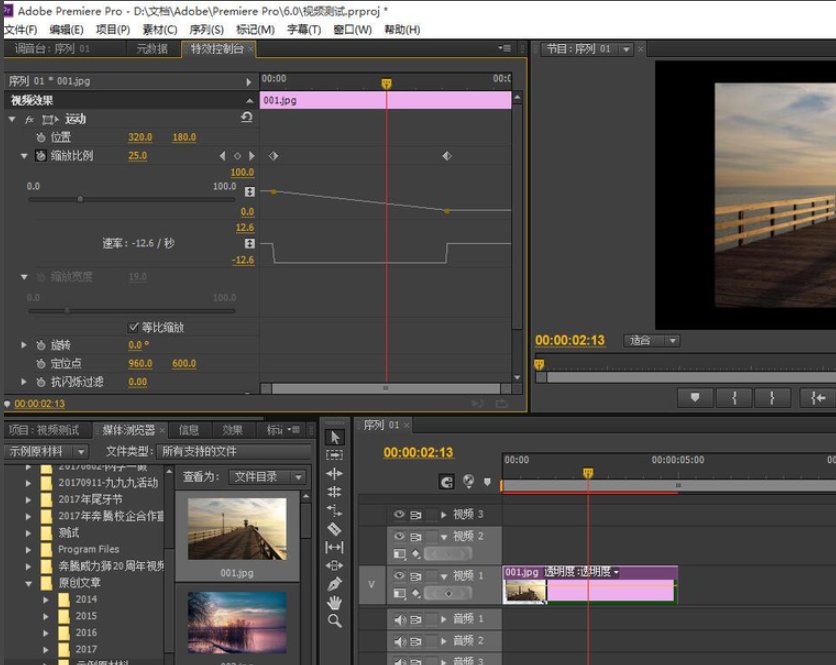Screen dimensions: 836x665
Task: Reset the 运动 effect parameters
Action: click(x=247, y=118)
